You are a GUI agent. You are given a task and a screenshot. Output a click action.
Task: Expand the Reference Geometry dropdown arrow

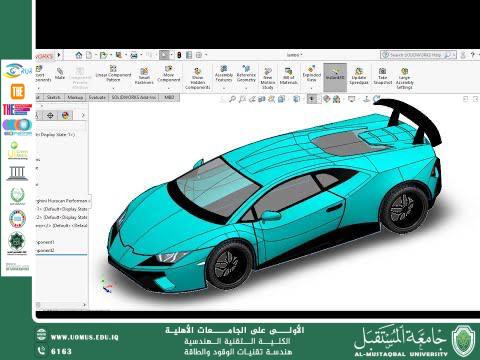(246, 88)
